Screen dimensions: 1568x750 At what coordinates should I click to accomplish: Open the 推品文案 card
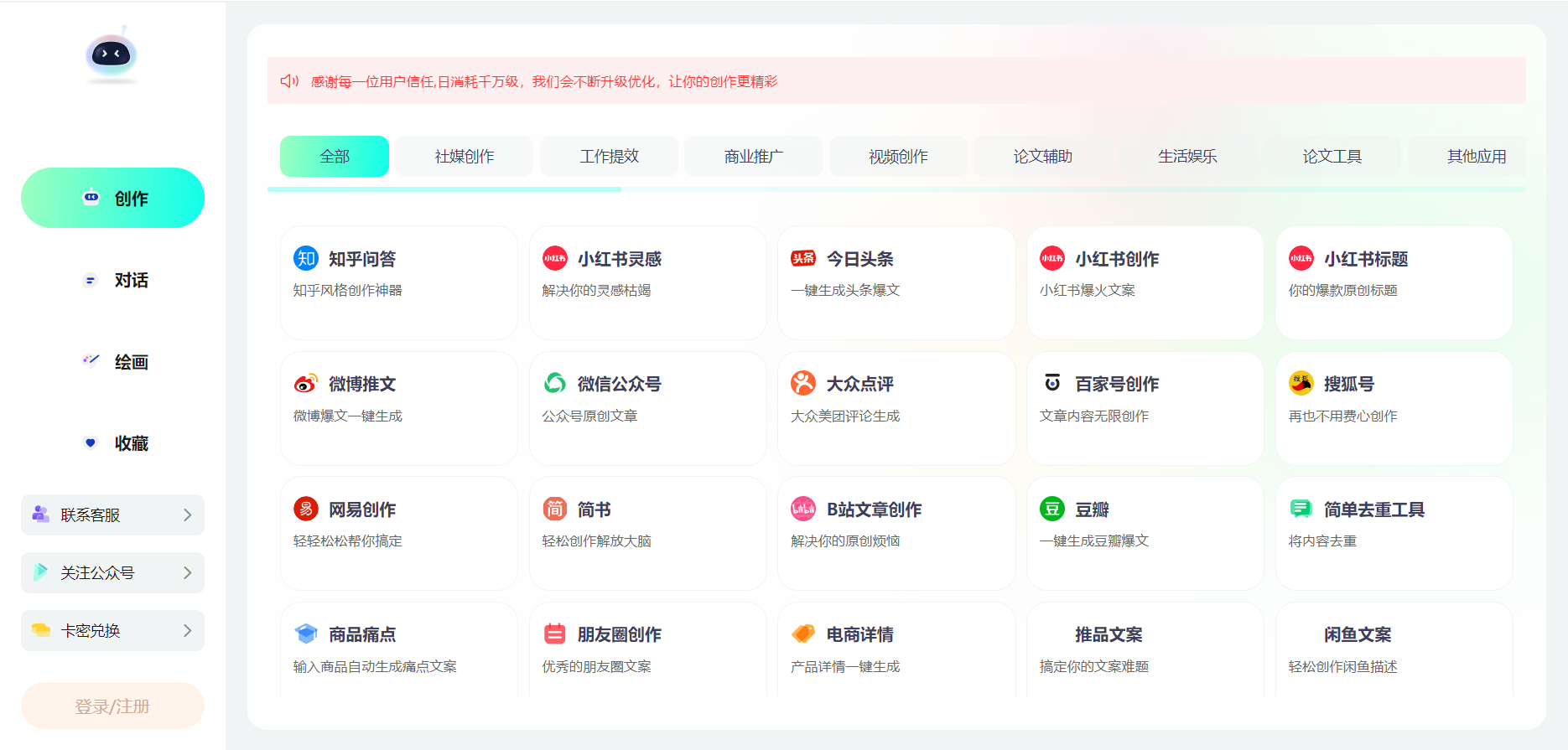click(x=1145, y=649)
